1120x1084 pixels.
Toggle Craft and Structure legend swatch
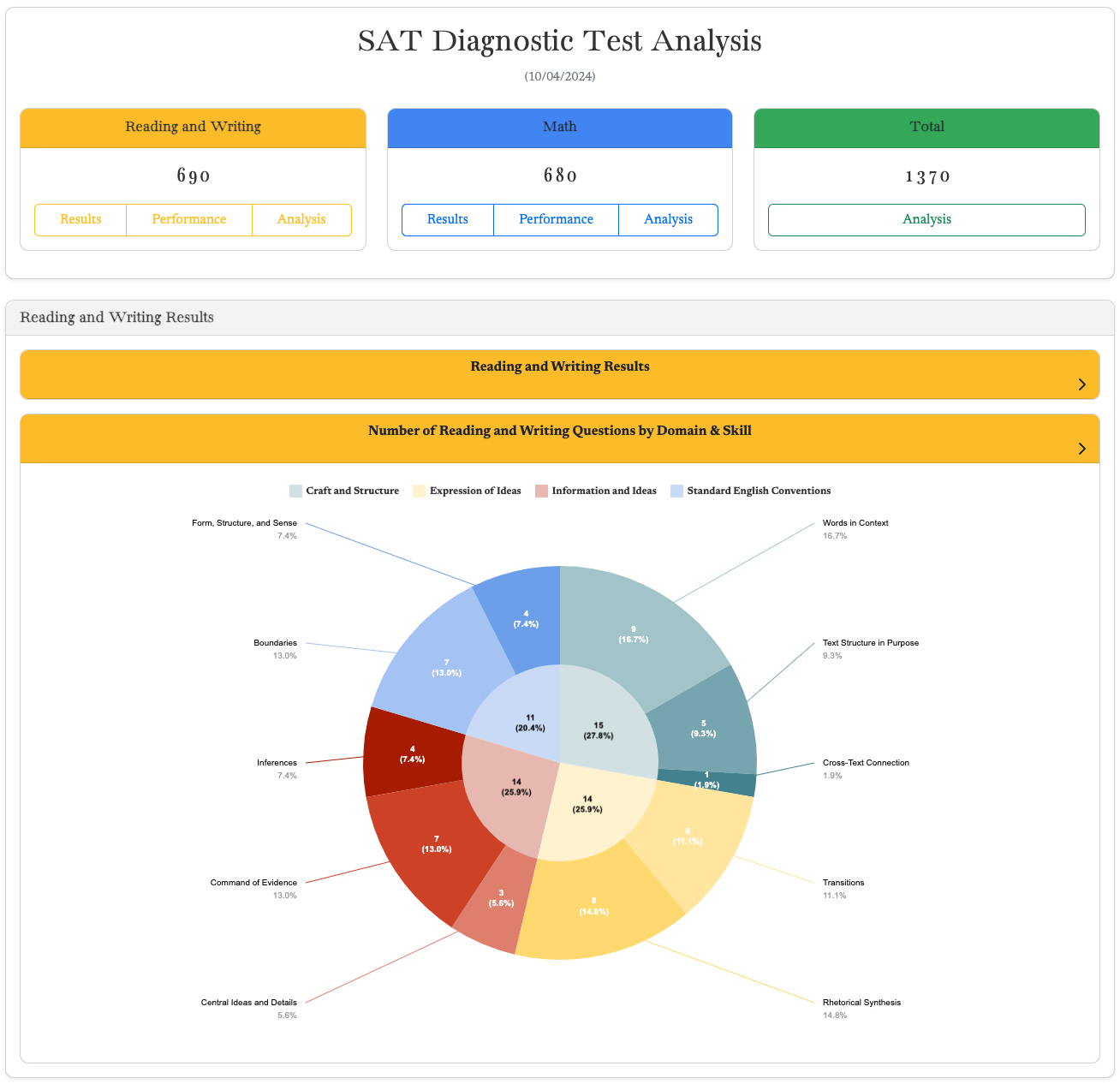coord(295,491)
